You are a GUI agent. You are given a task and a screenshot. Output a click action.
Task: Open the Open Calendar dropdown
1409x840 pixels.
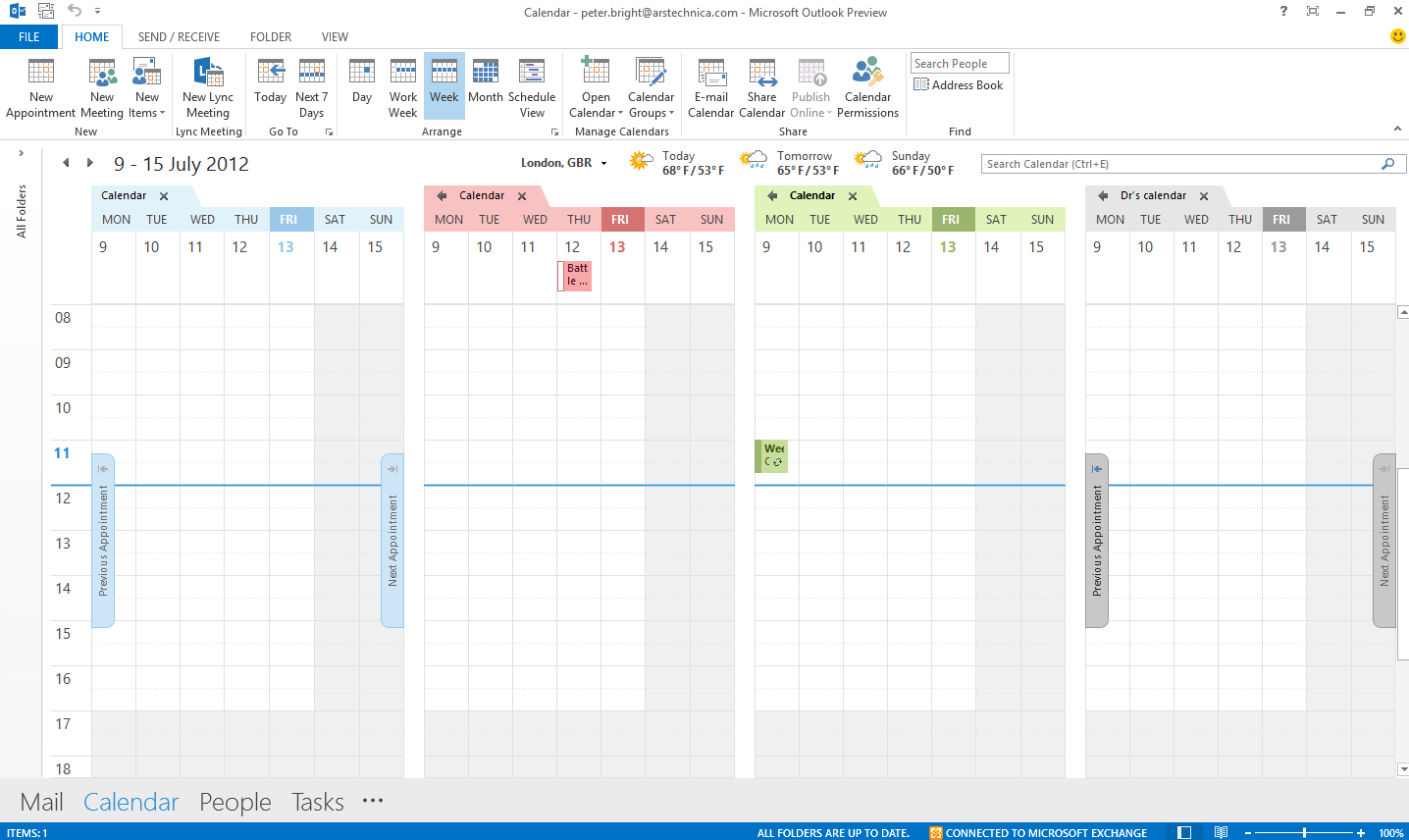596,87
